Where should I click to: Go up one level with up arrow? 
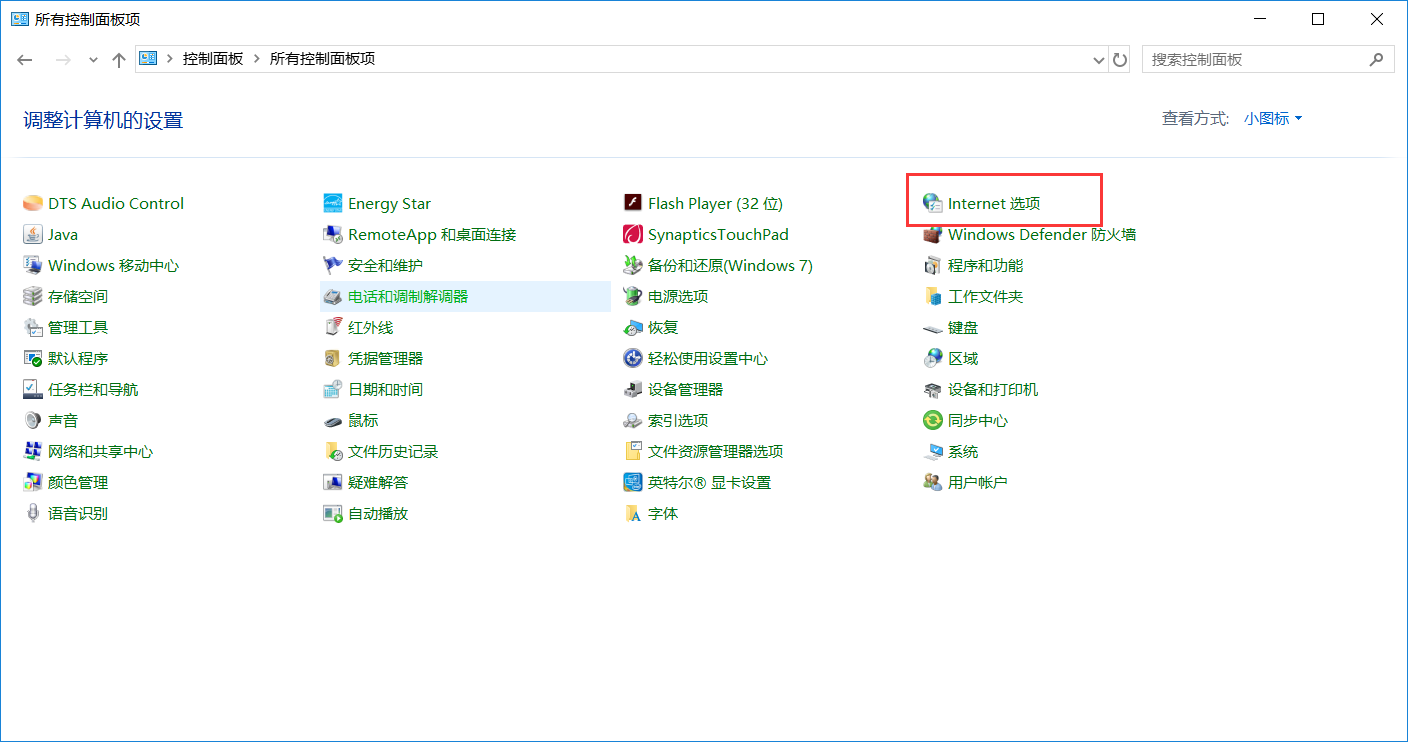point(119,60)
